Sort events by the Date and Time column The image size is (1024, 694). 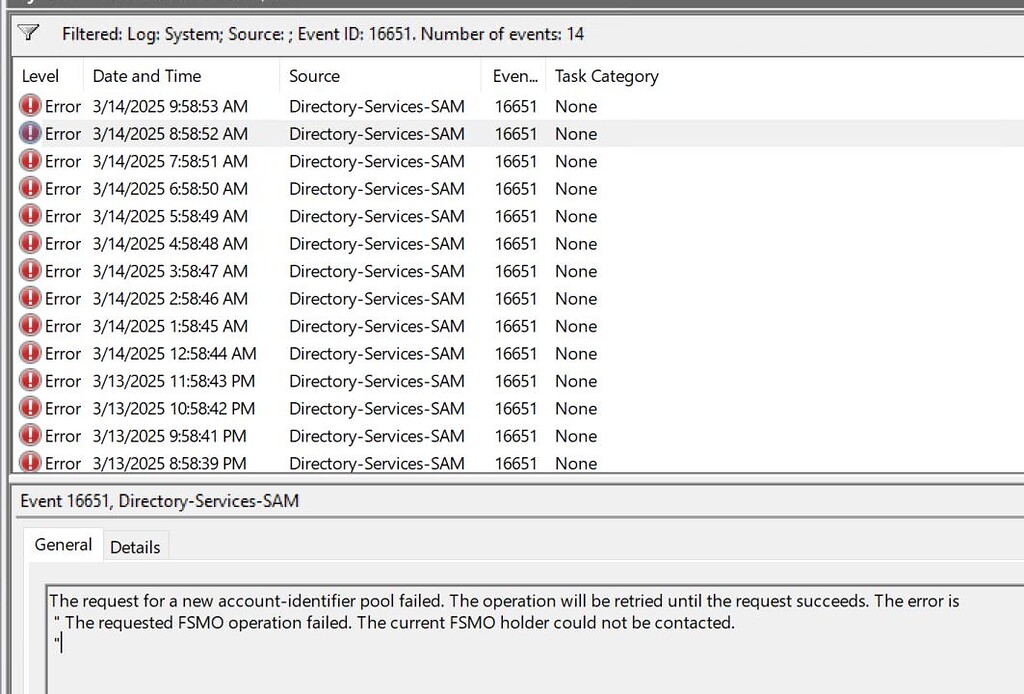coord(146,76)
